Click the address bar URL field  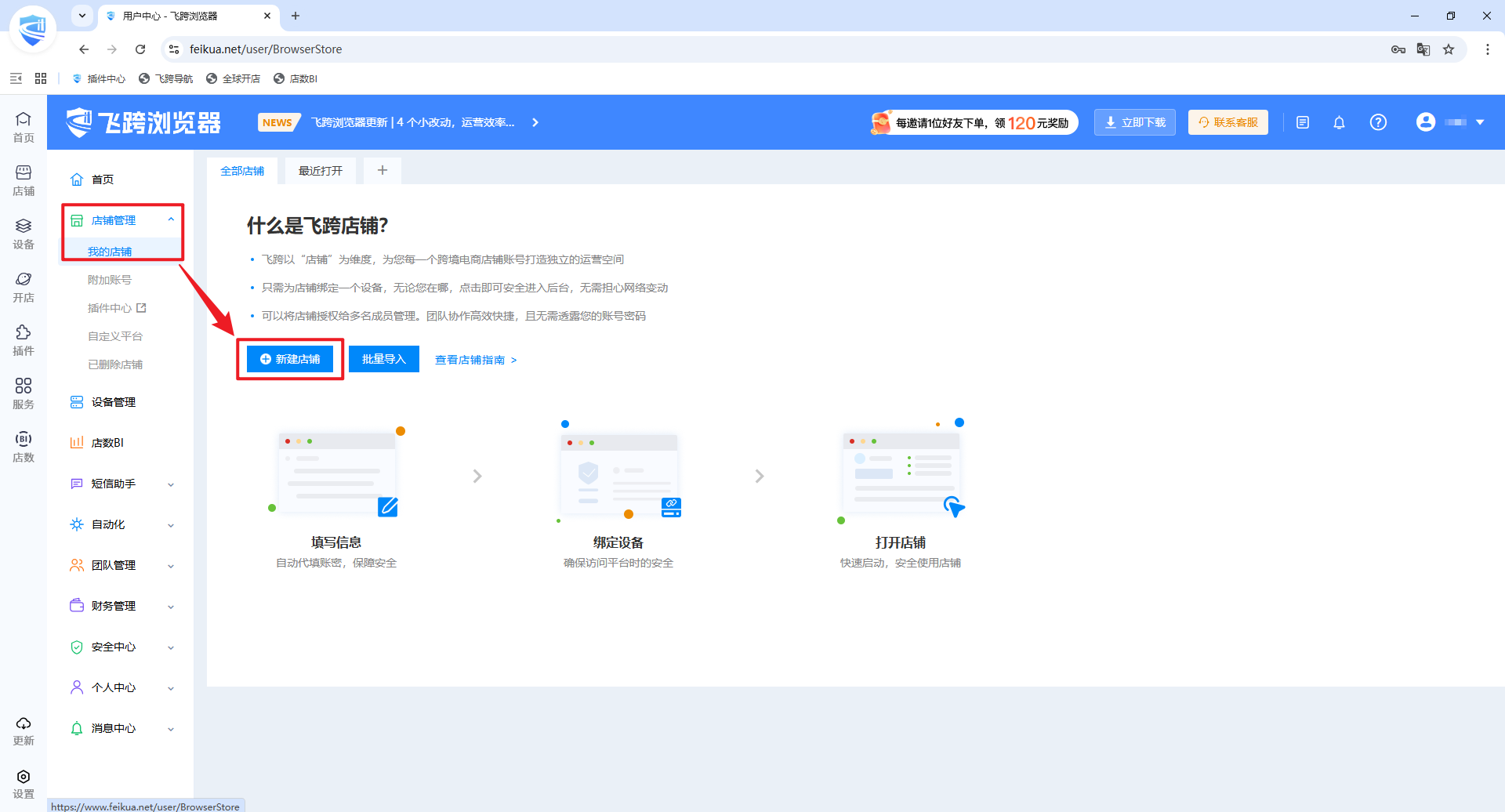(784, 49)
